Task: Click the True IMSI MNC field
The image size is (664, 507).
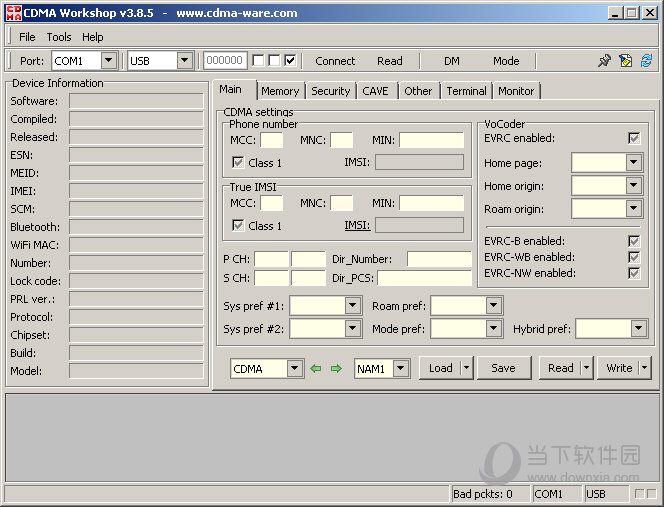Action: coord(341,203)
